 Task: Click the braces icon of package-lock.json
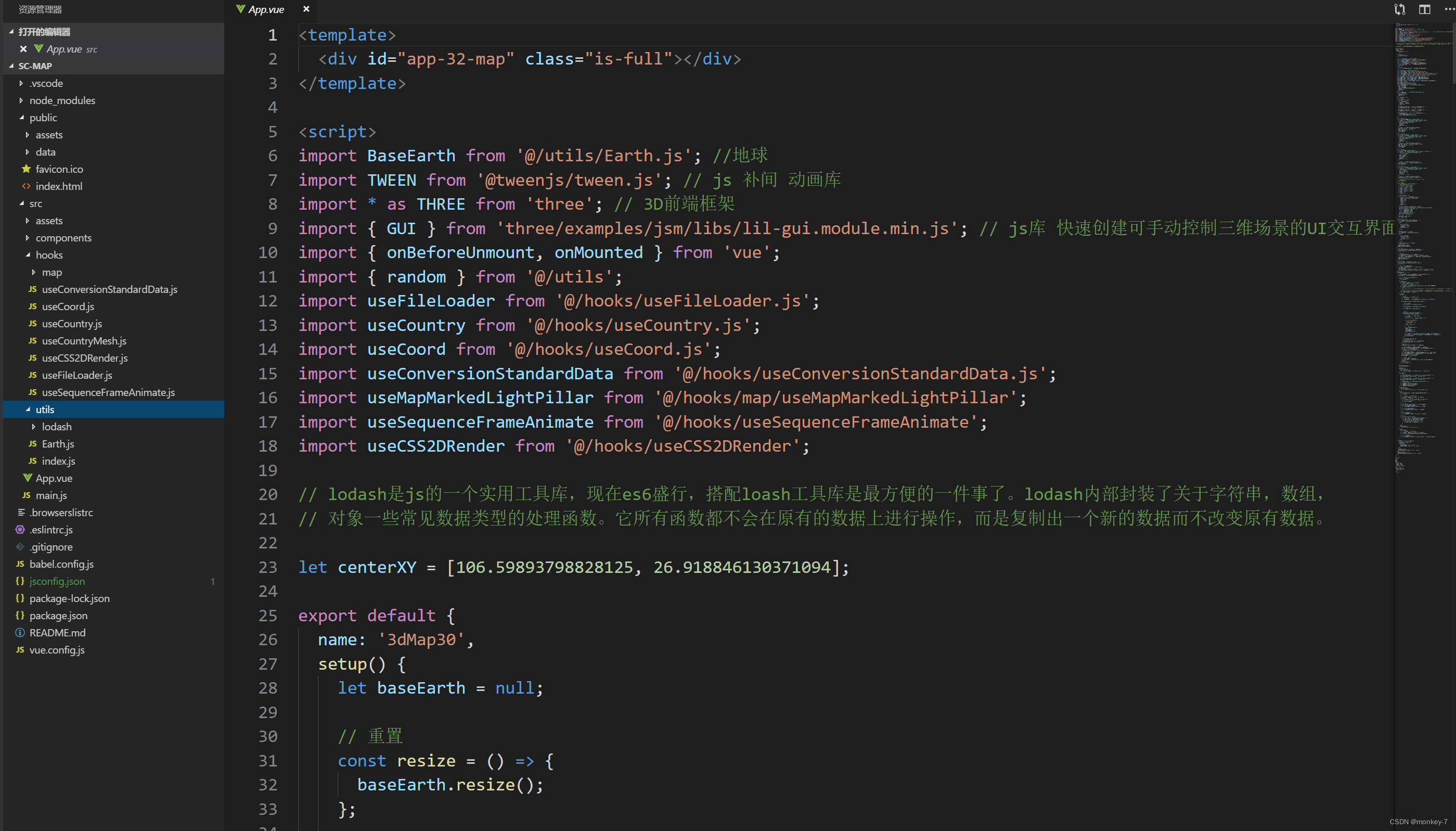(20, 598)
